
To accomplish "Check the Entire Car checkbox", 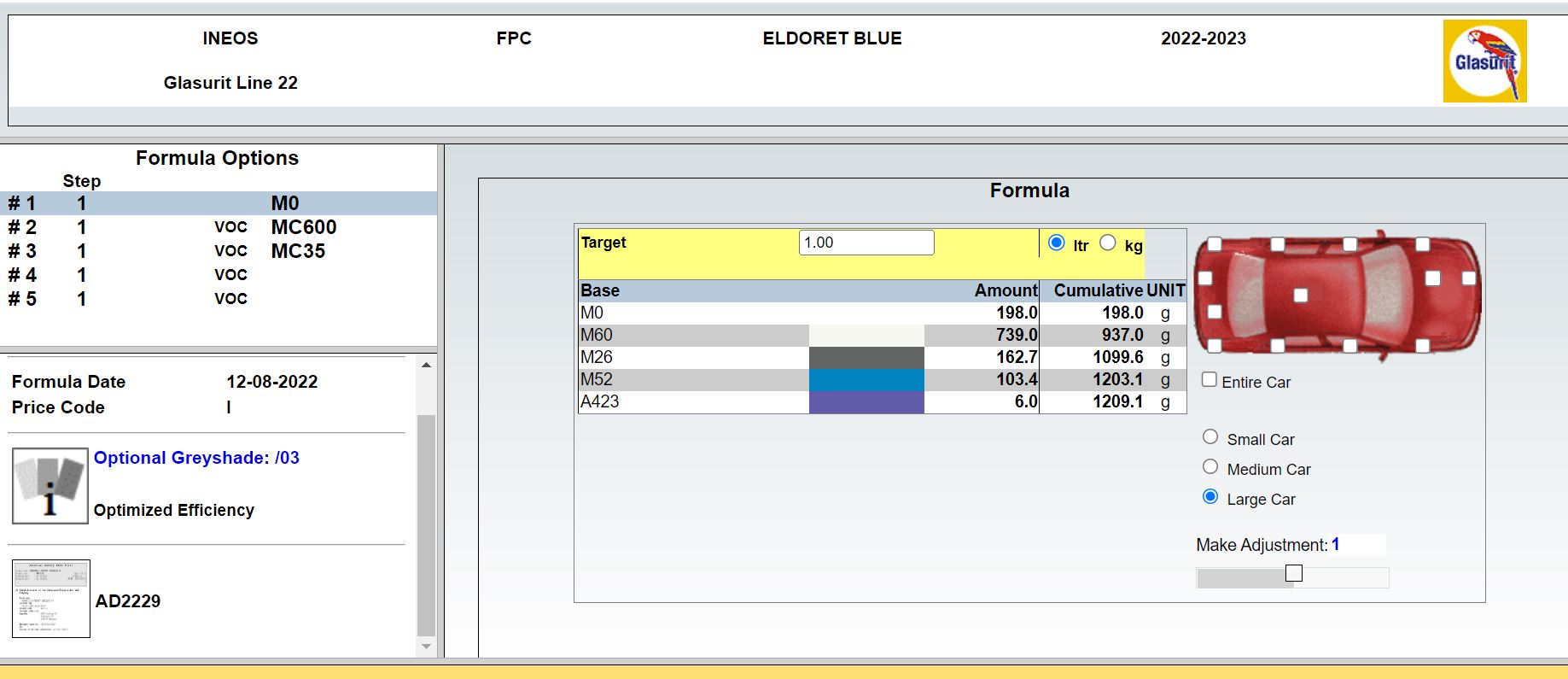I will (x=1210, y=380).
